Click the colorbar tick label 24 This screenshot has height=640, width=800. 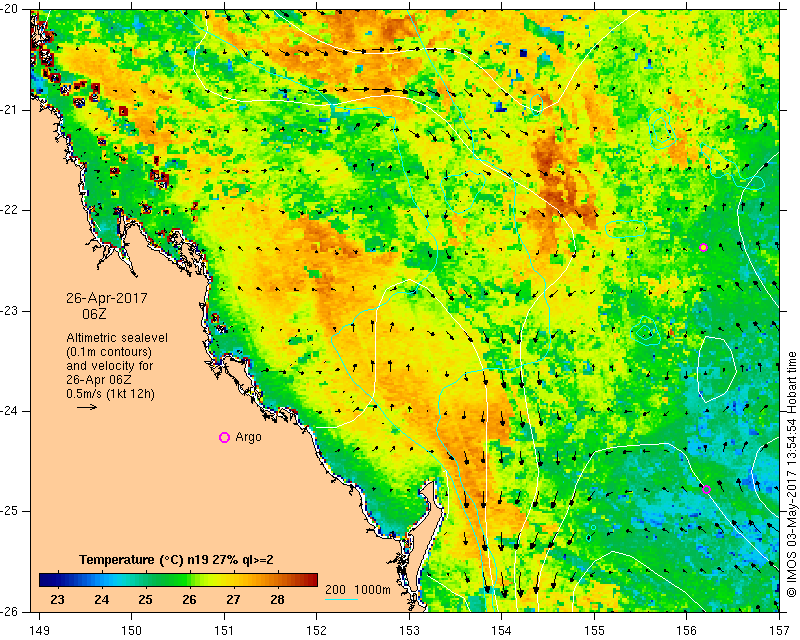point(102,600)
